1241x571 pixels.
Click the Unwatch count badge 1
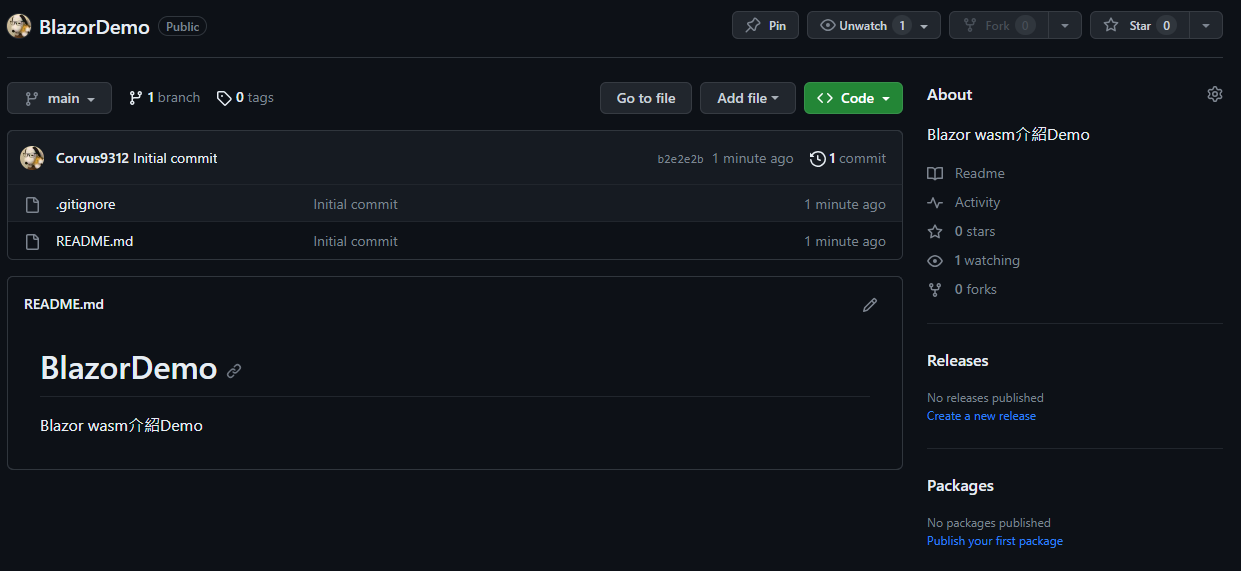(x=902, y=26)
